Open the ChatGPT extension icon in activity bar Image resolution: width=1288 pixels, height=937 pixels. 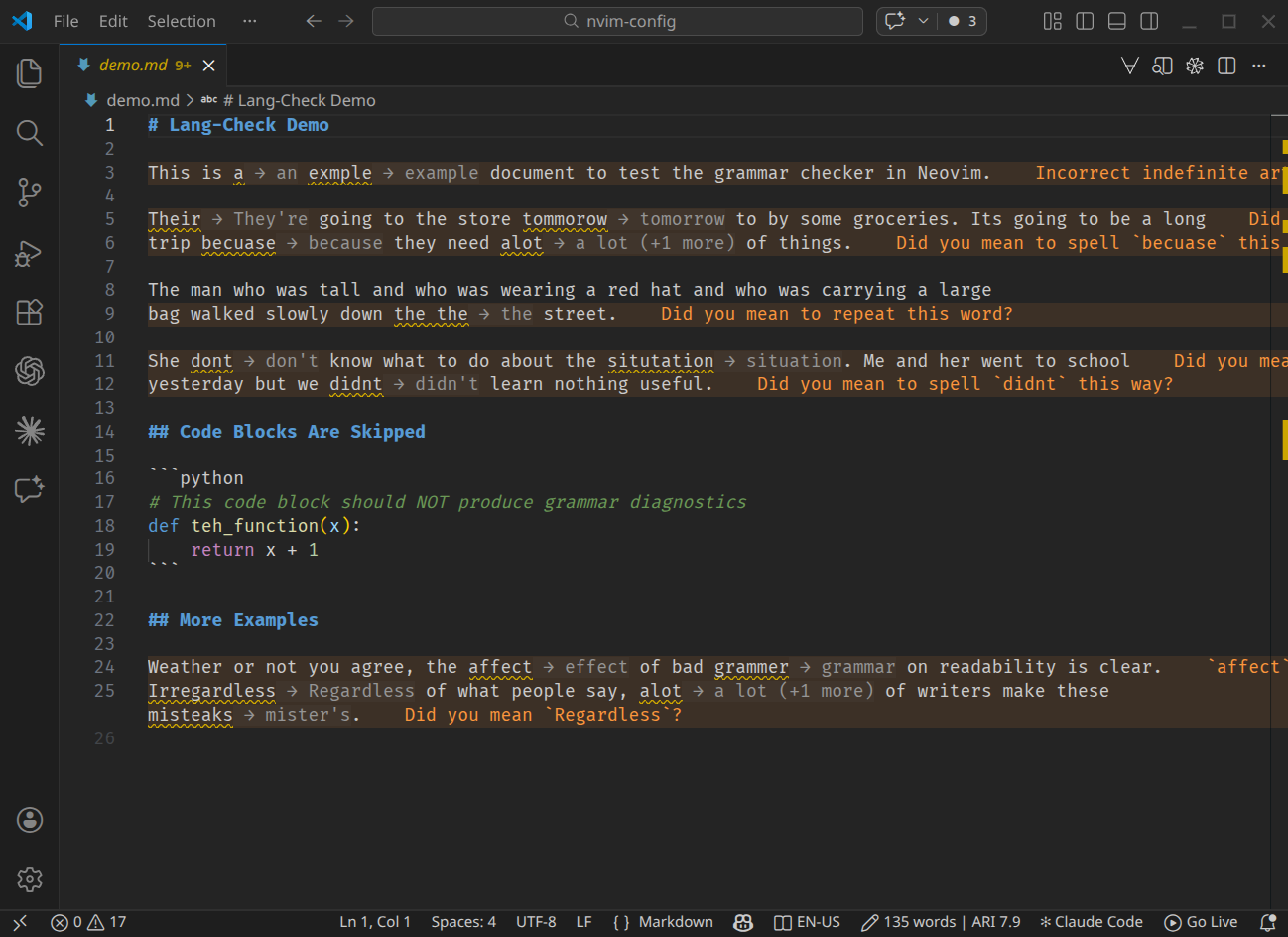pyautogui.click(x=29, y=371)
